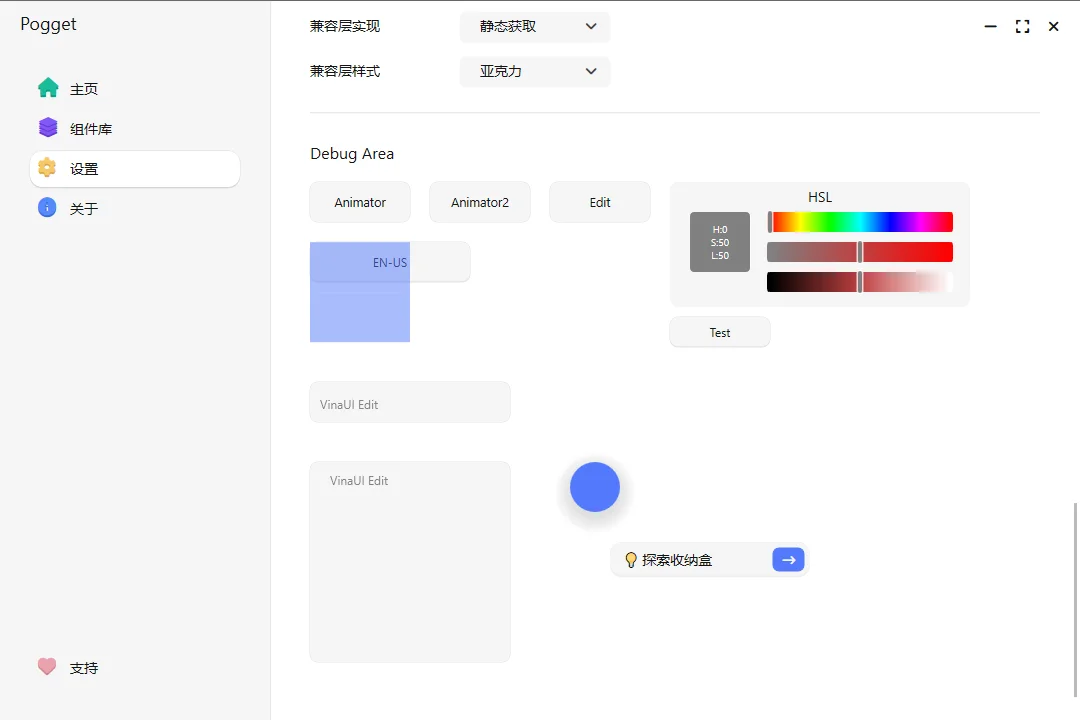Click the pink heart support icon
The height and width of the screenshot is (720, 1080).
coord(47,666)
